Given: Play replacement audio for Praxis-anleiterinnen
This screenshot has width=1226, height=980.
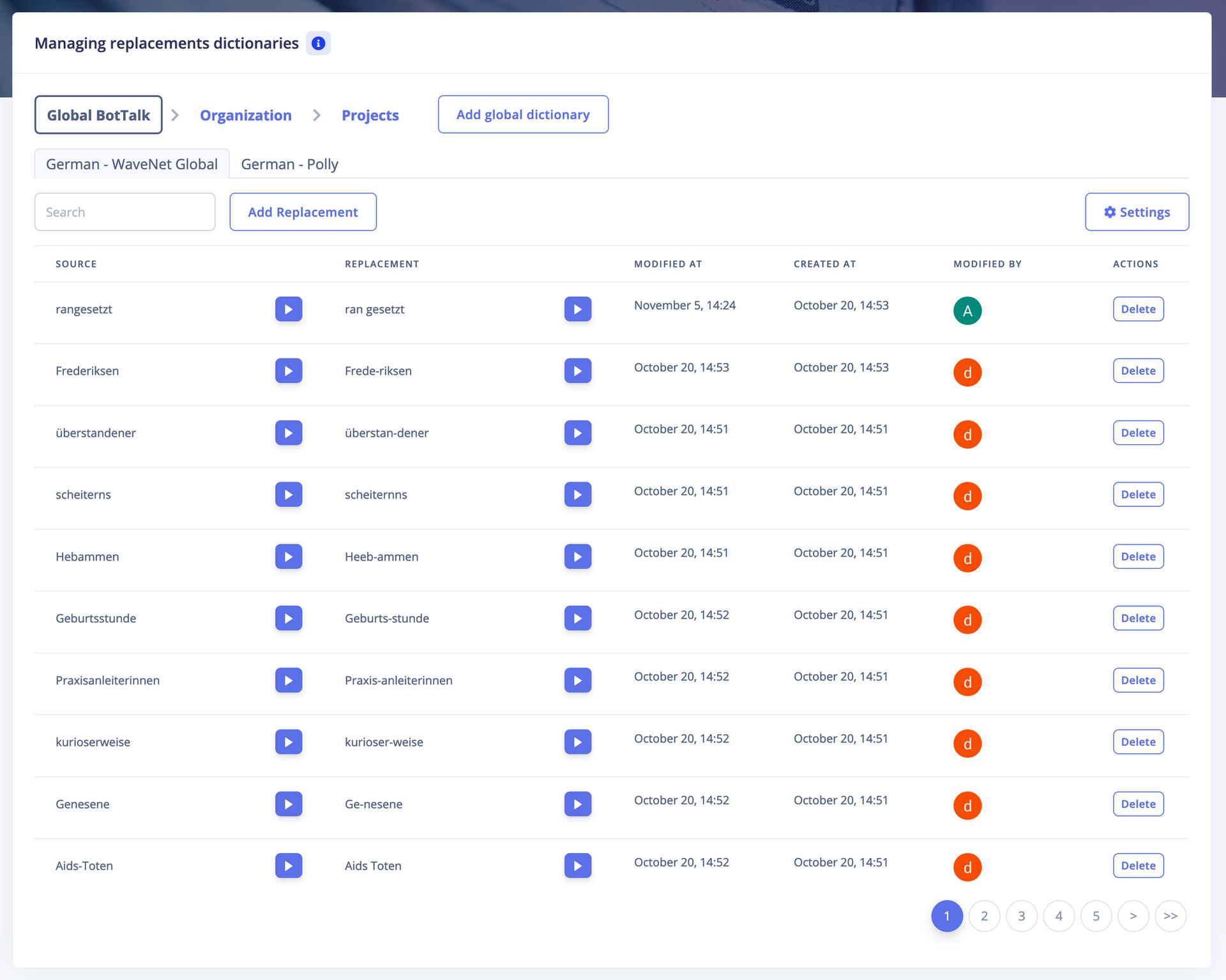Looking at the screenshot, I should pyautogui.click(x=578, y=680).
